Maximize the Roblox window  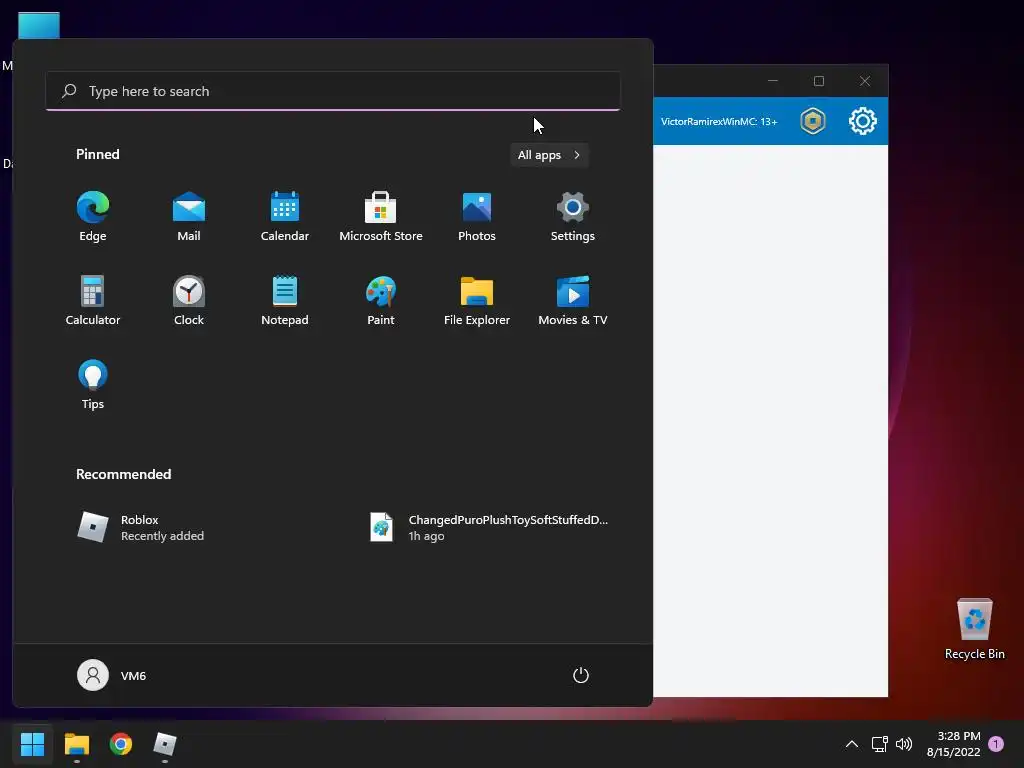819,81
